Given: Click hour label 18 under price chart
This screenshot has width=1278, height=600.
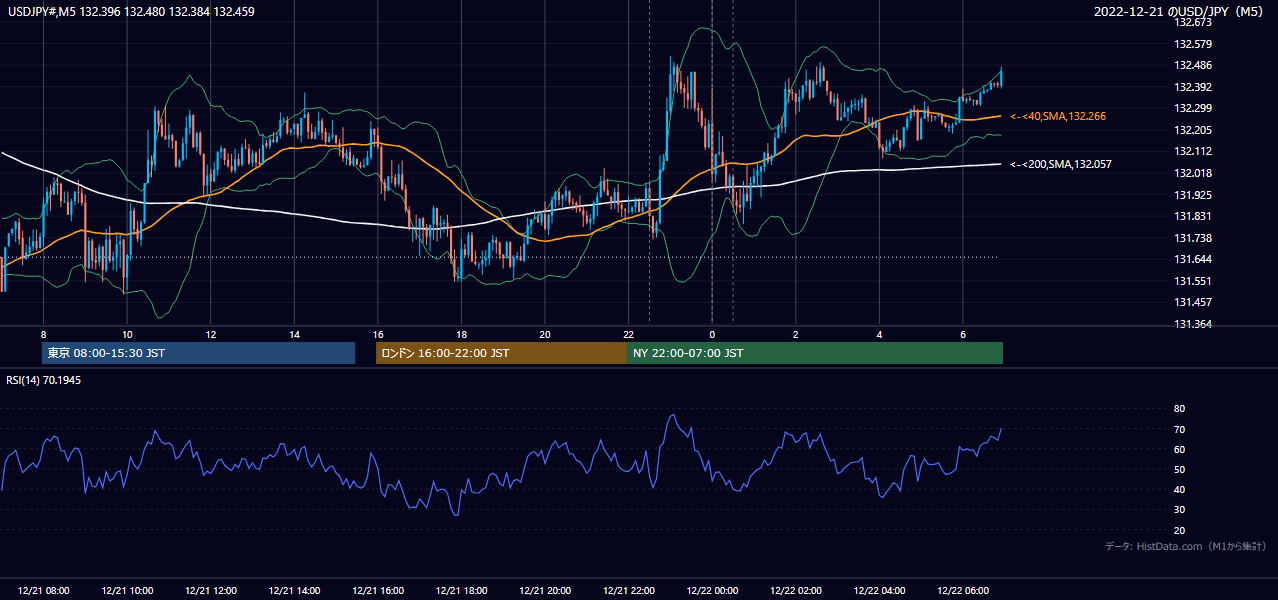Looking at the screenshot, I should pos(461,334).
